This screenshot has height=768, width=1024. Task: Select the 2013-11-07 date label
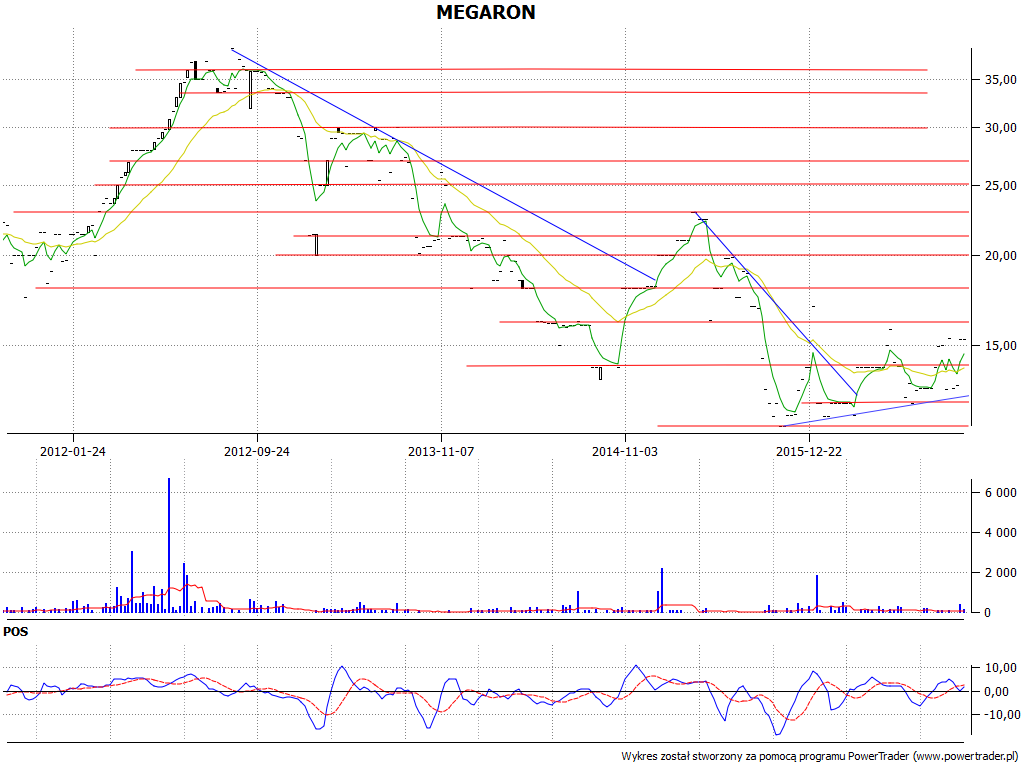[441, 451]
